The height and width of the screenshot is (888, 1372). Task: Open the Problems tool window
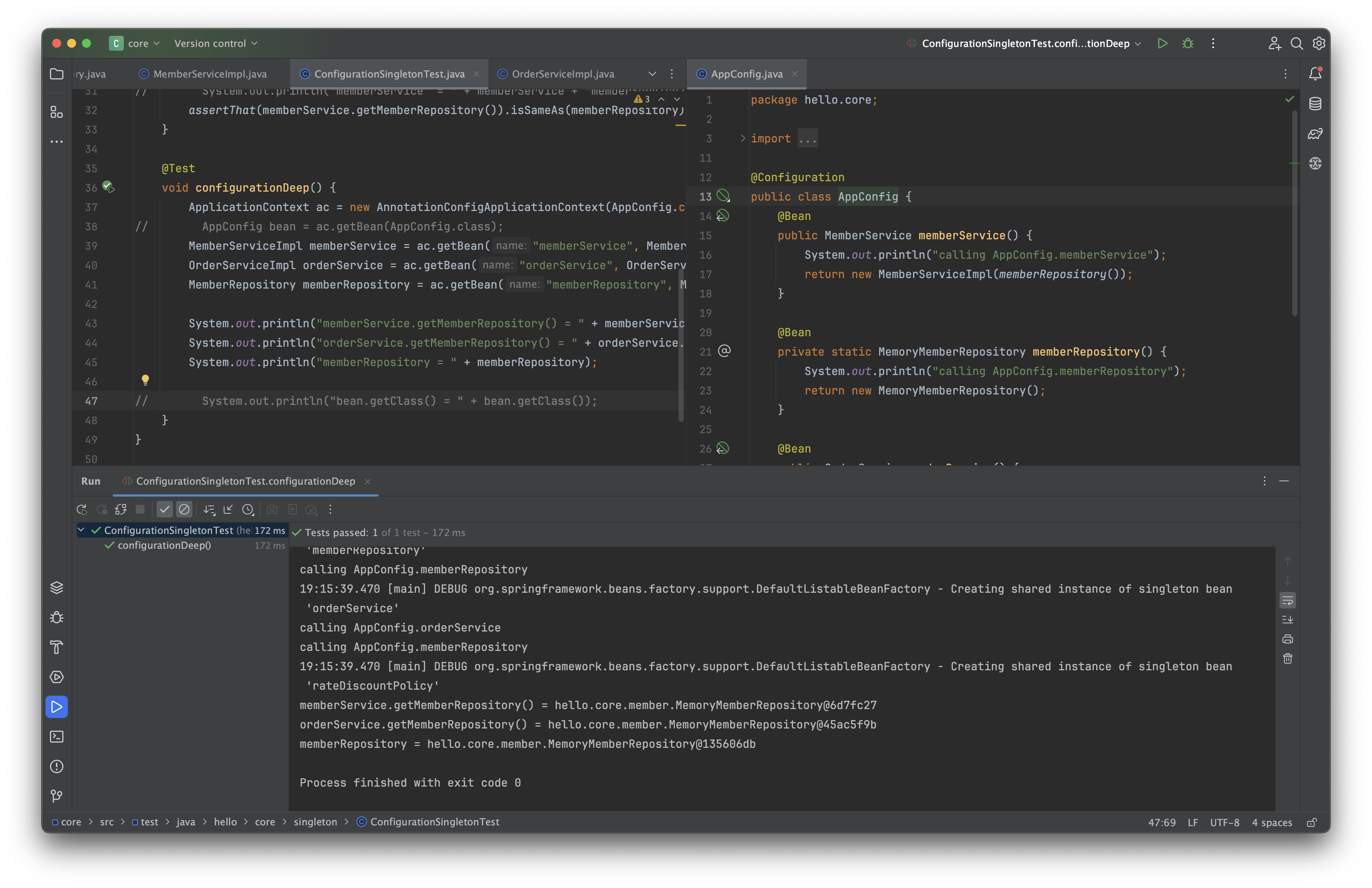pos(57,766)
